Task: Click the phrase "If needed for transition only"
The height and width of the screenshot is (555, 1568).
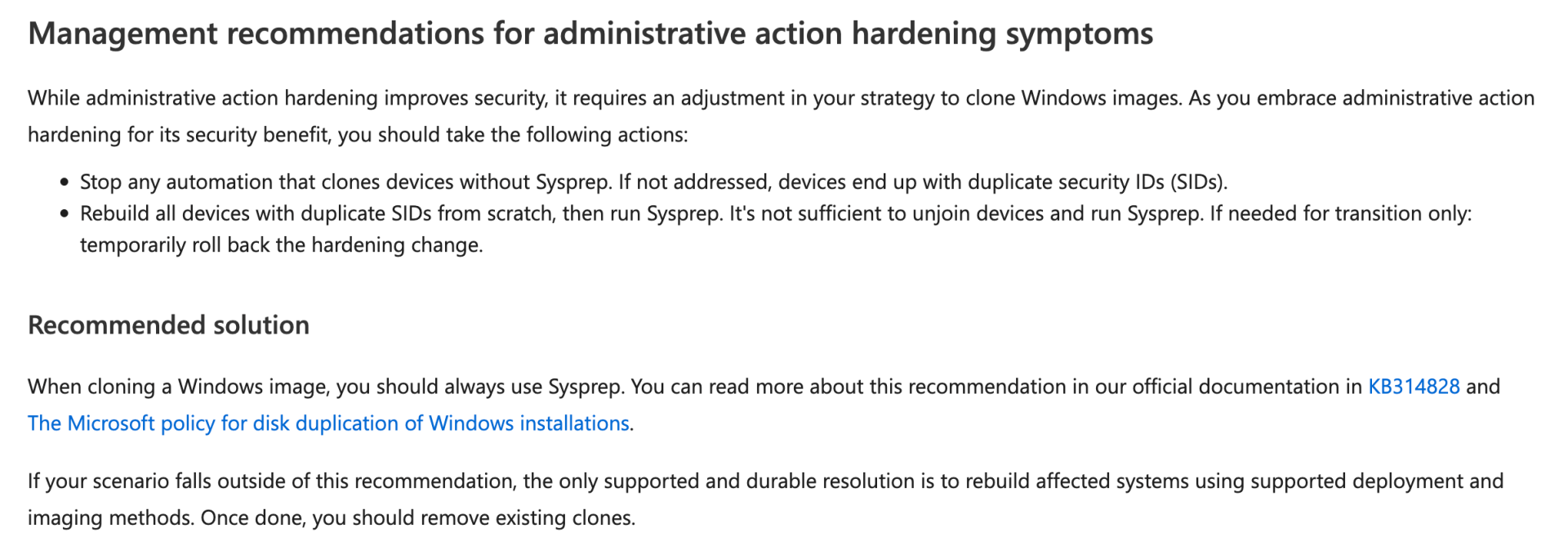Action: pyautogui.click(x=1339, y=214)
